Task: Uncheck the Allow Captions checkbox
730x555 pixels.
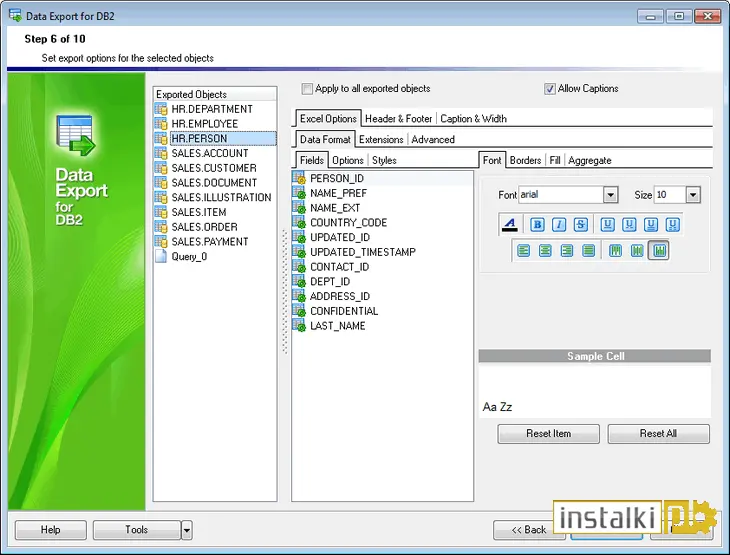Action: (550, 88)
